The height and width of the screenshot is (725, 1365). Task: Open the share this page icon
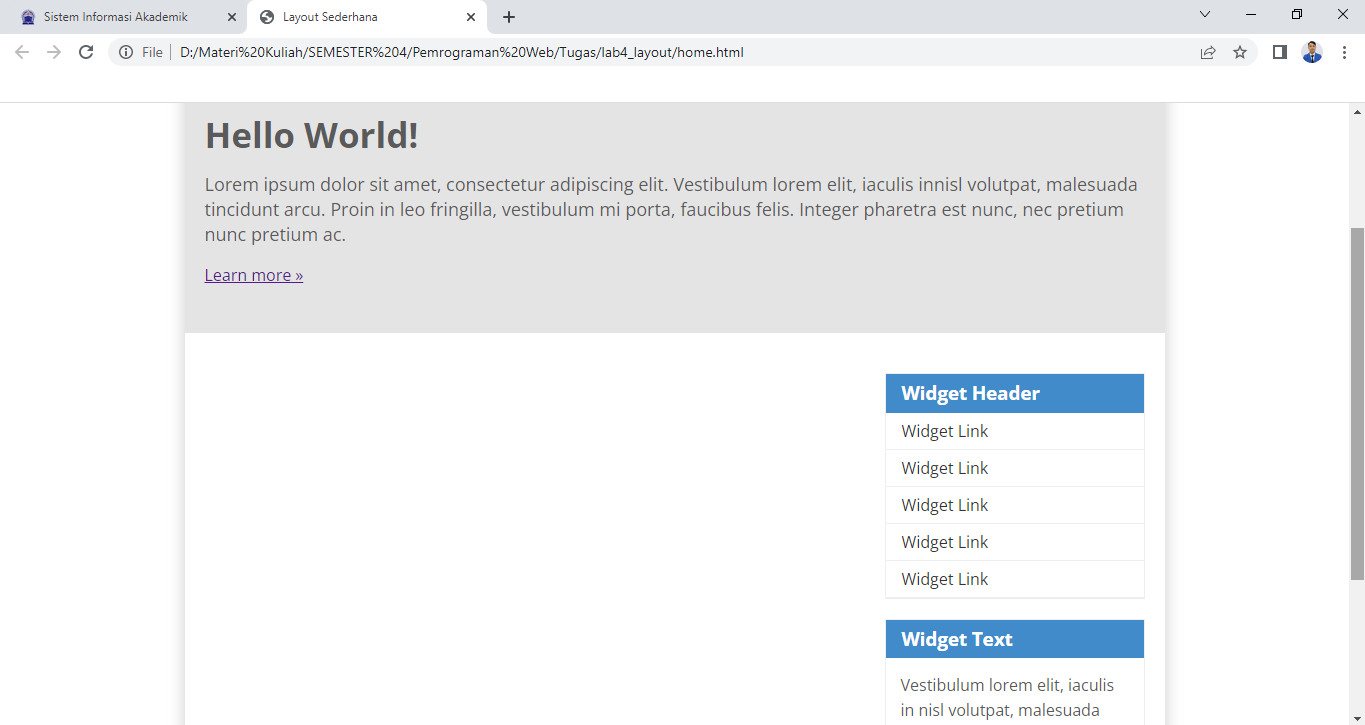[1207, 52]
